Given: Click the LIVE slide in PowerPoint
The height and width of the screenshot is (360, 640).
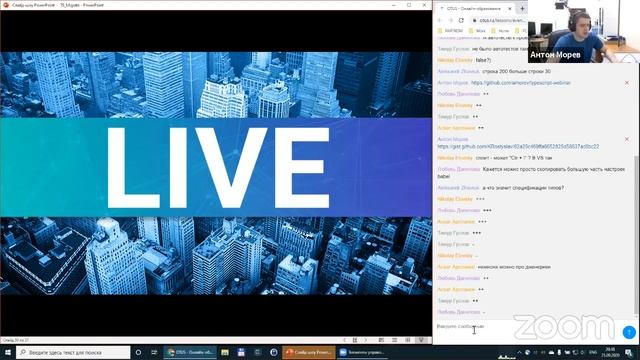Looking at the screenshot, I should (x=216, y=173).
